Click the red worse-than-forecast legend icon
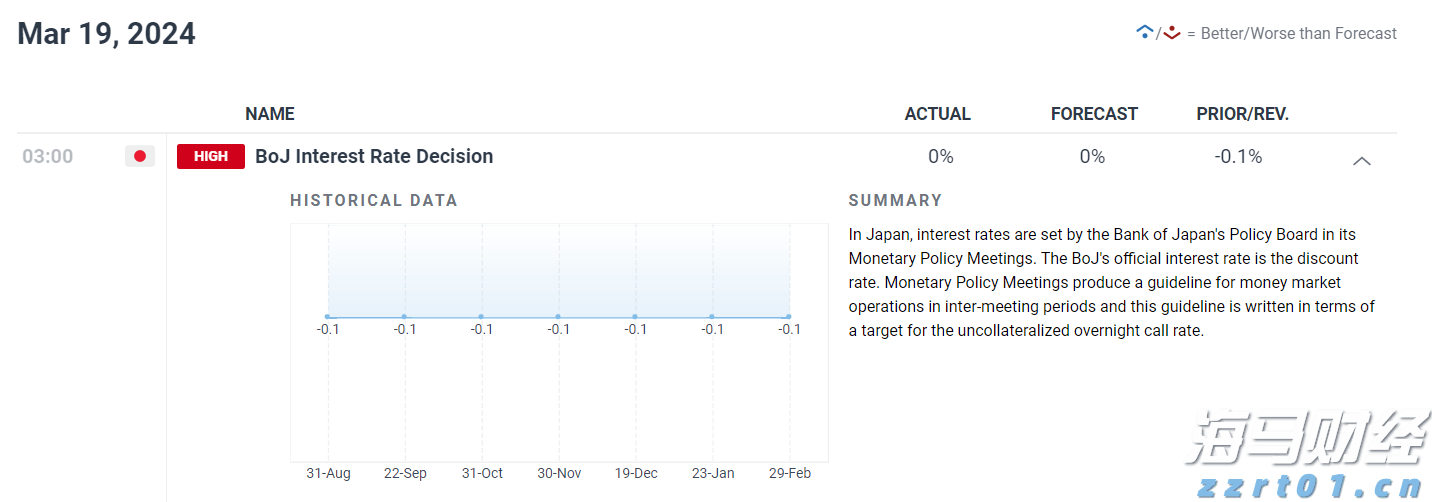This screenshot has height=502, width=1432. pos(1172,33)
